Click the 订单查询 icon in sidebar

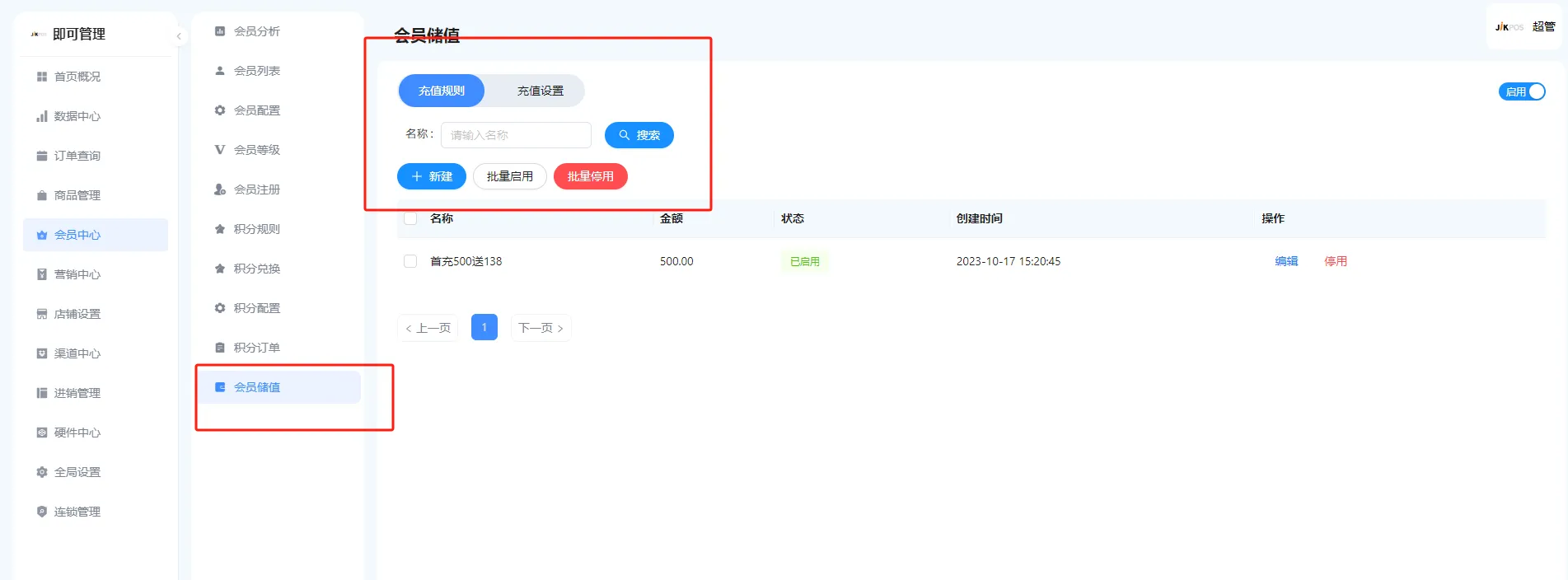42,156
